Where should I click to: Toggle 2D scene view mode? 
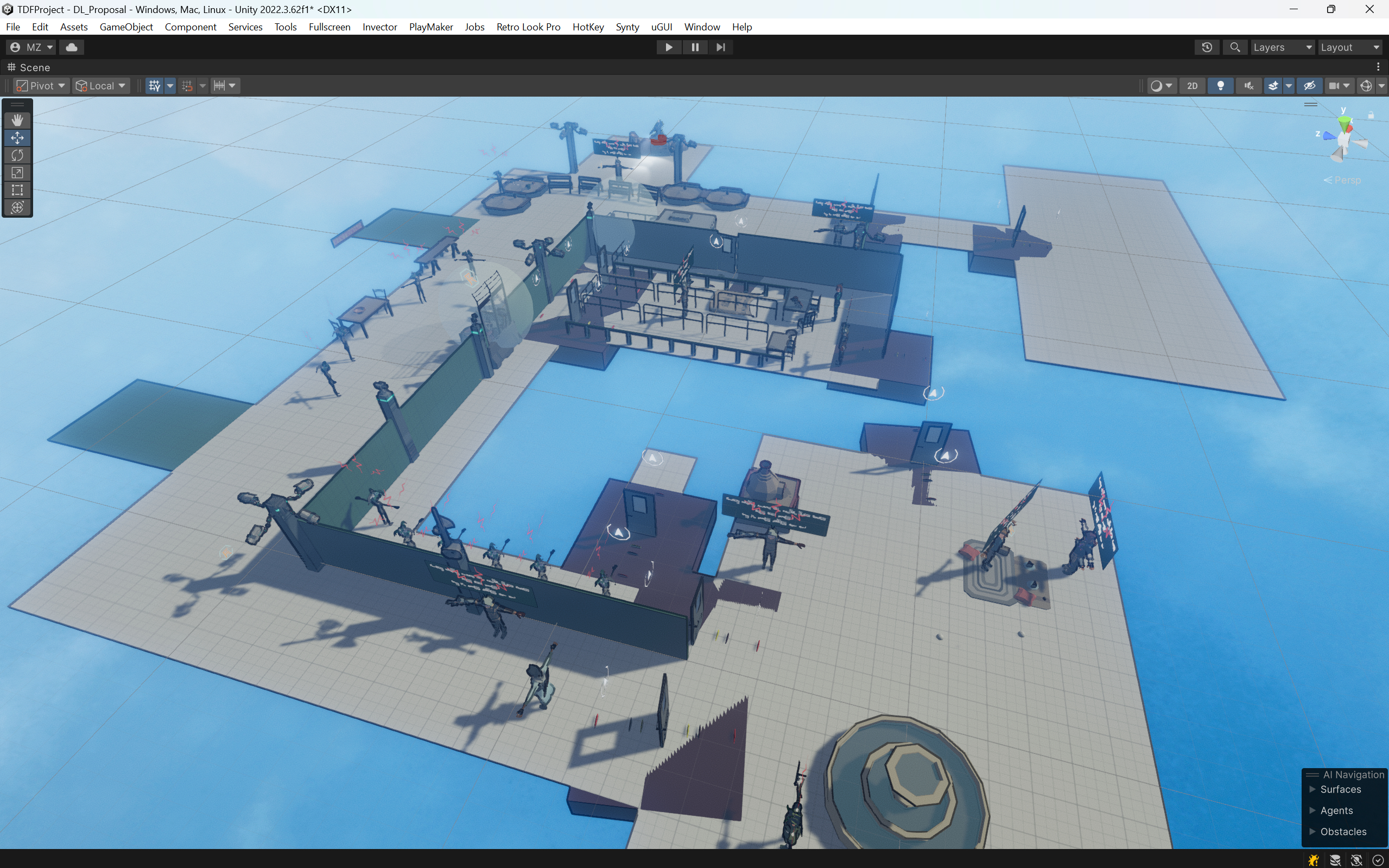click(x=1192, y=86)
